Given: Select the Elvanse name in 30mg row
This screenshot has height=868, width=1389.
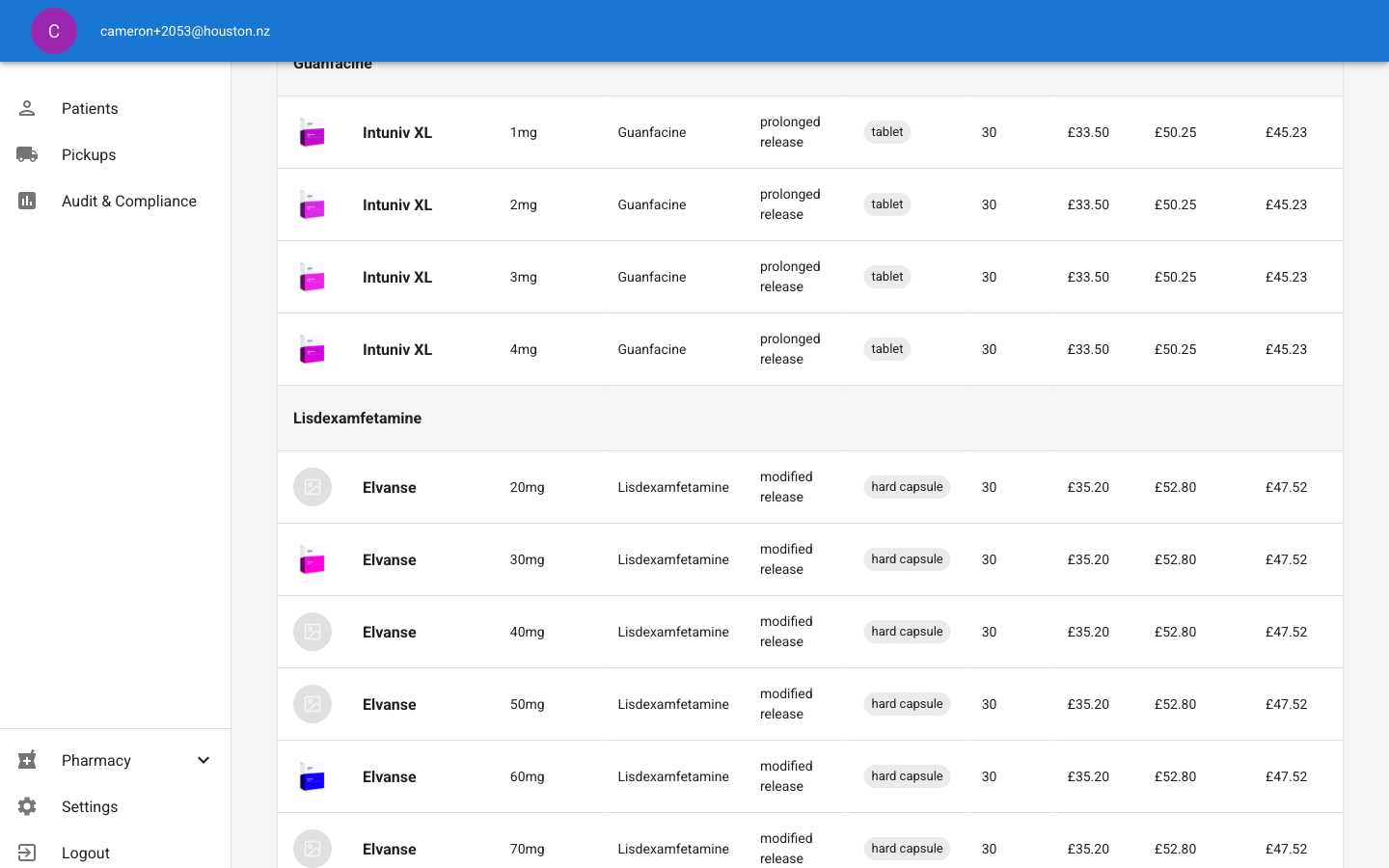Looking at the screenshot, I should (x=390, y=560).
